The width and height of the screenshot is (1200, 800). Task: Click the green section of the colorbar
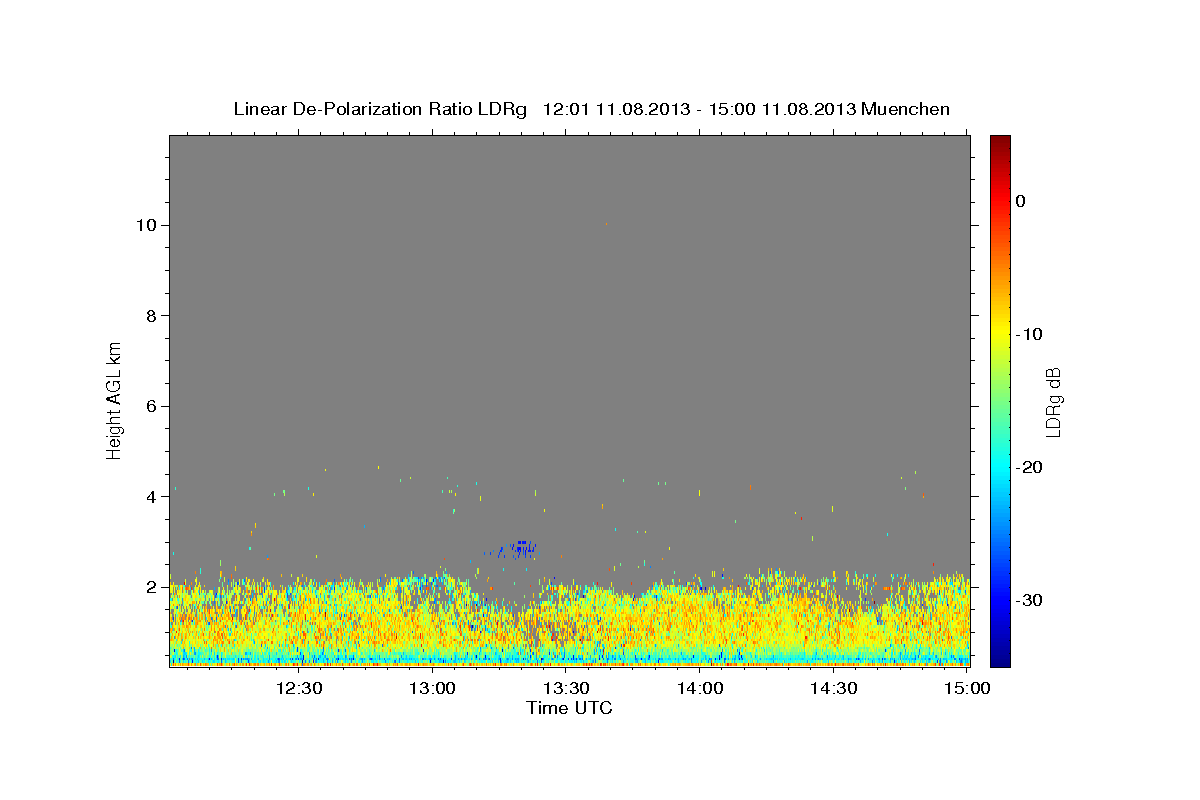pos(1000,400)
